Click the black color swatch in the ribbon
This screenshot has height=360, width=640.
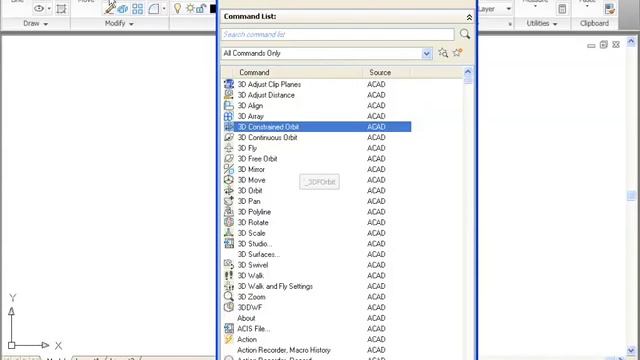pos(213,9)
